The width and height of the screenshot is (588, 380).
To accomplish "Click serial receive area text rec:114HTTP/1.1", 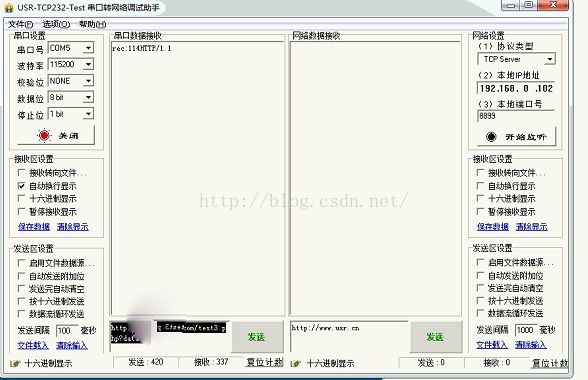I will pyautogui.click(x=142, y=48).
